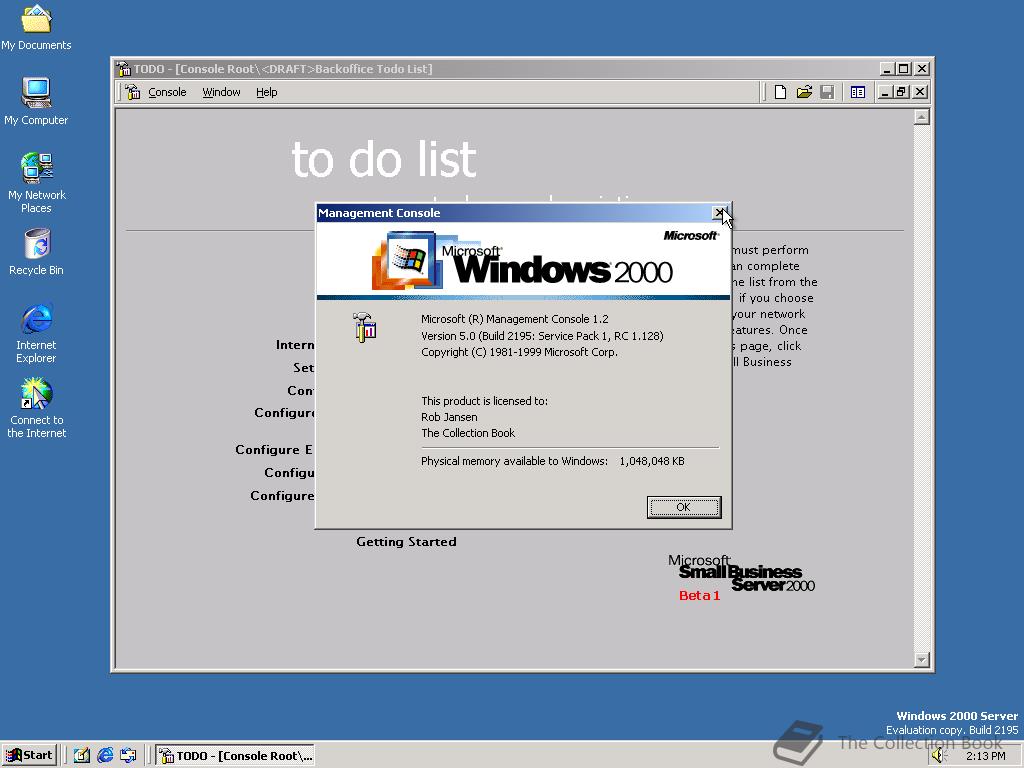Image resolution: width=1024 pixels, height=768 pixels.
Task: Click the New window toolbar icon
Action: coord(857,92)
